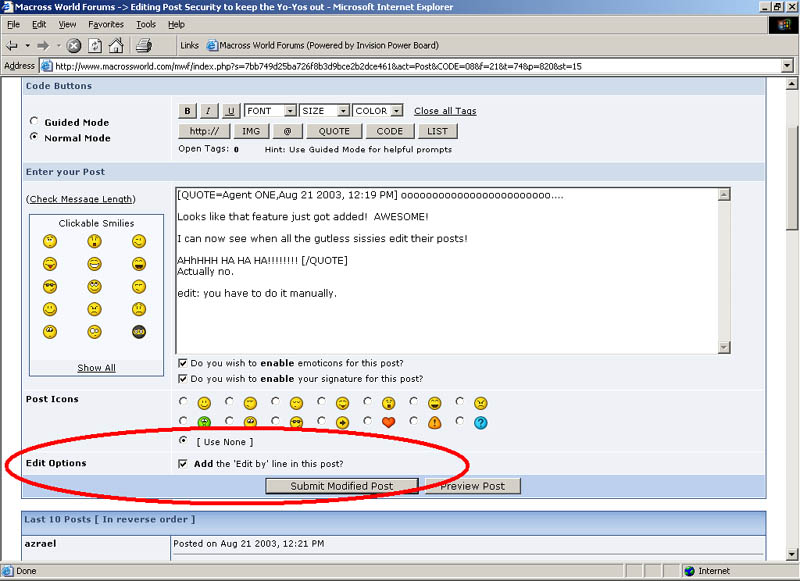Click the Check Message Length link
Image resolution: width=800 pixels, height=581 pixels.
pyautogui.click(x=82, y=199)
